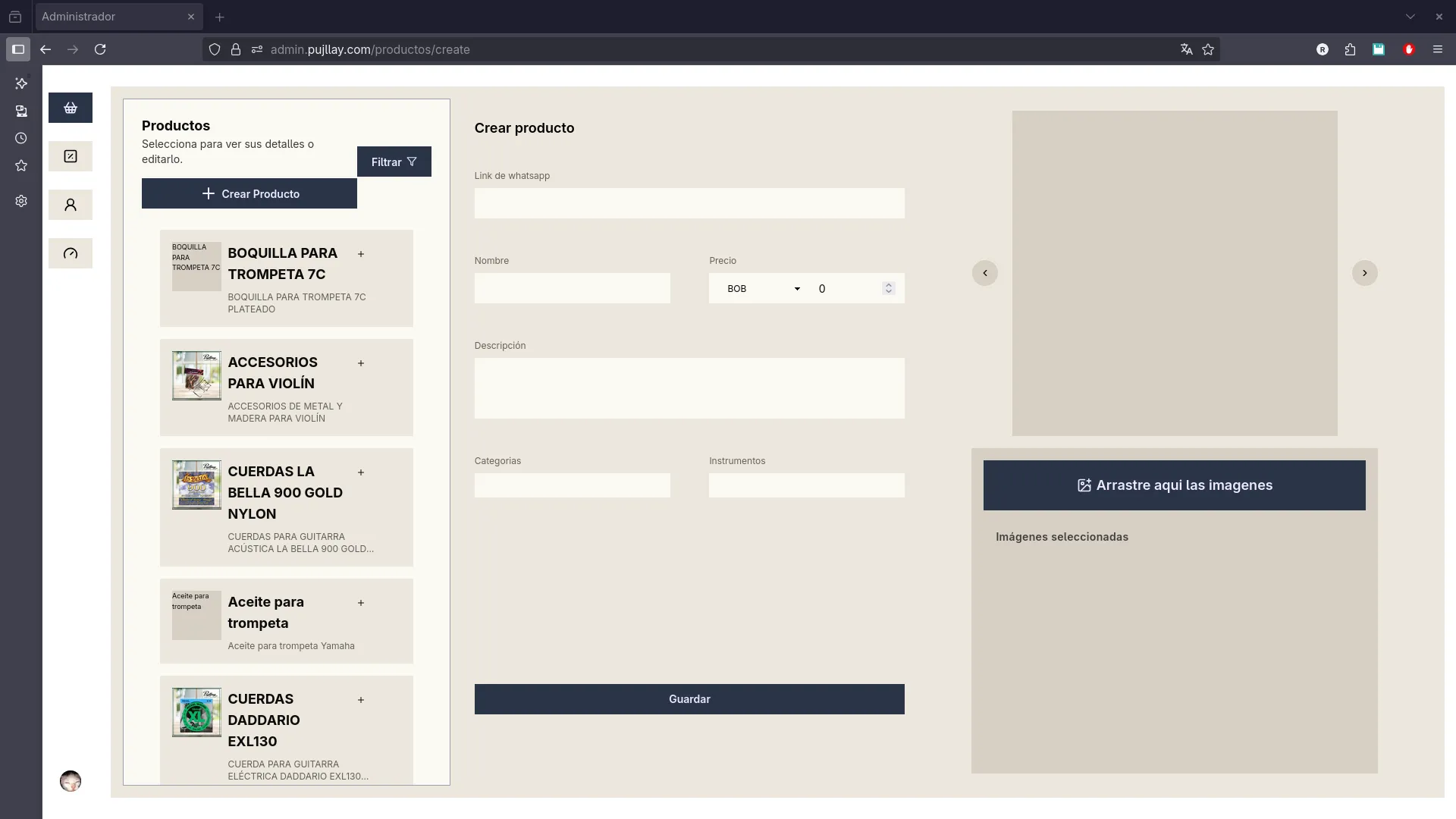
Task: Show the previous image in the carousel
Action: pyautogui.click(x=984, y=273)
